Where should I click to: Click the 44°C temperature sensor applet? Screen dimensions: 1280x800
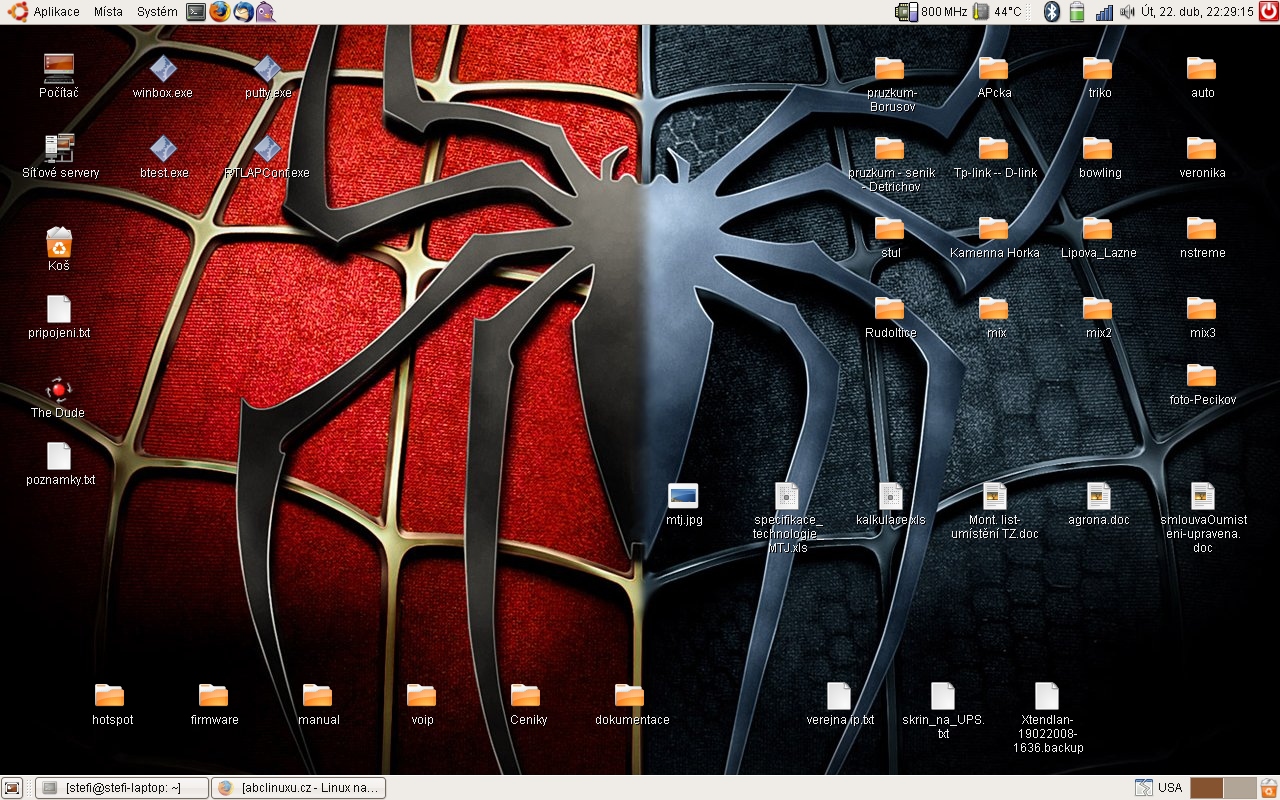997,12
